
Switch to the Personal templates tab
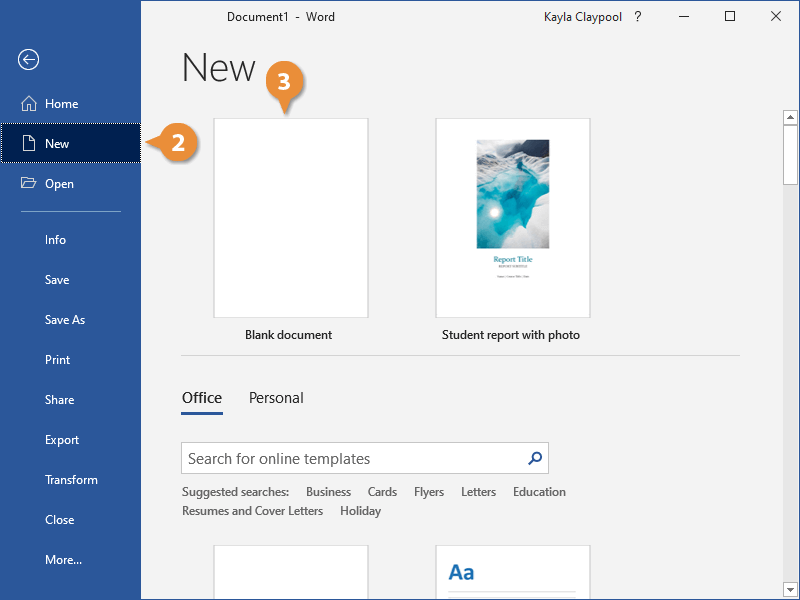pyautogui.click(x=276, y=398)
